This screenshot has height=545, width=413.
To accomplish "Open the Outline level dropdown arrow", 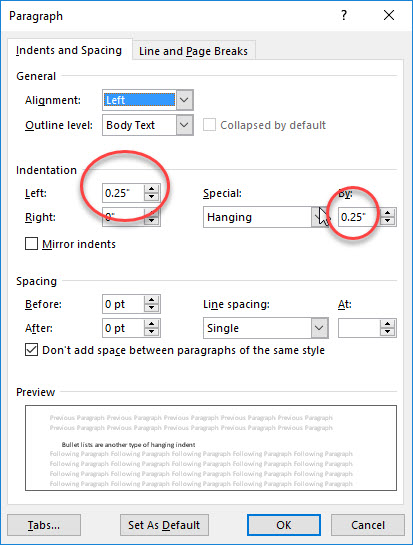I will (184, 125).
